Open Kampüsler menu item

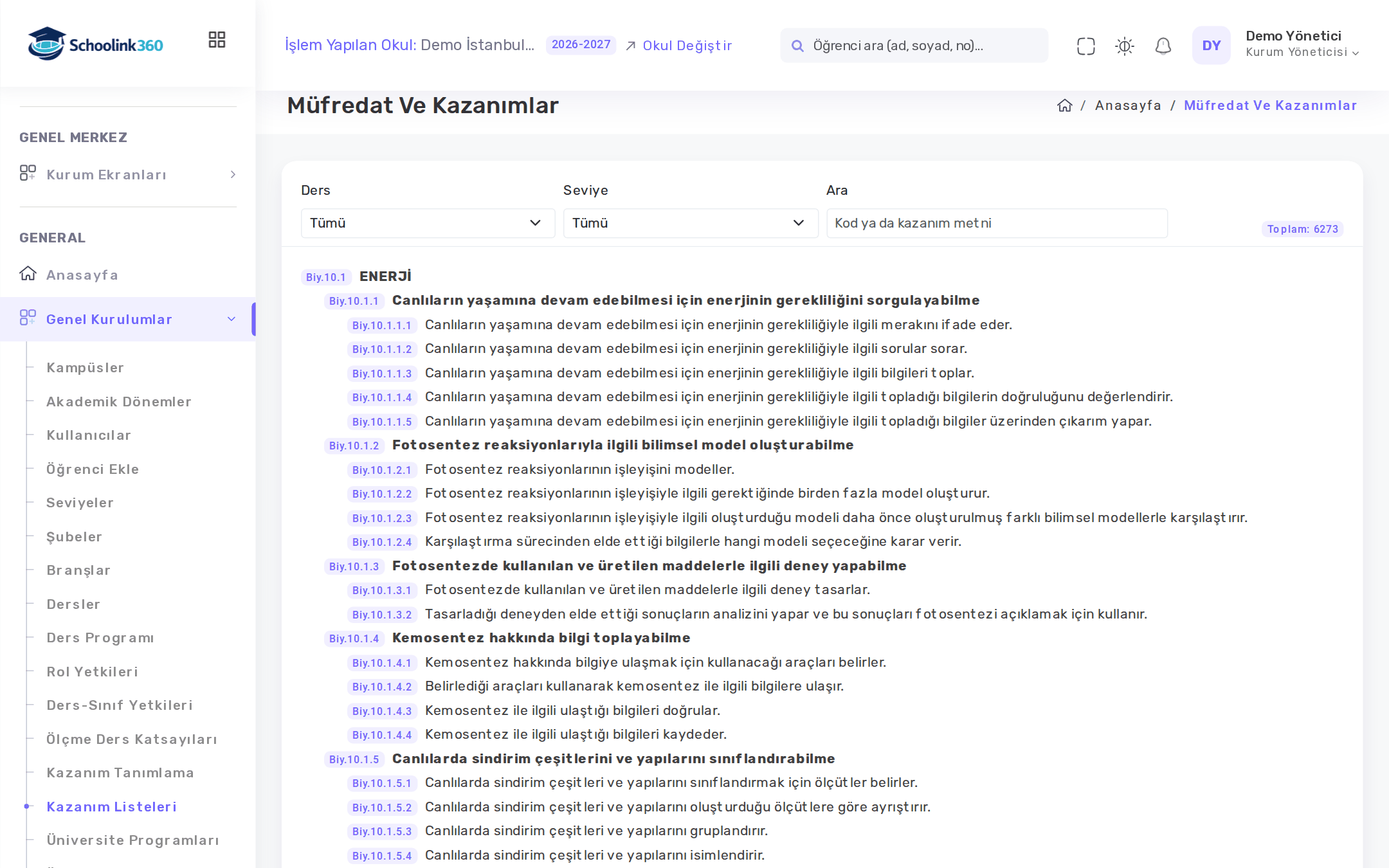(x=85, y=368)
